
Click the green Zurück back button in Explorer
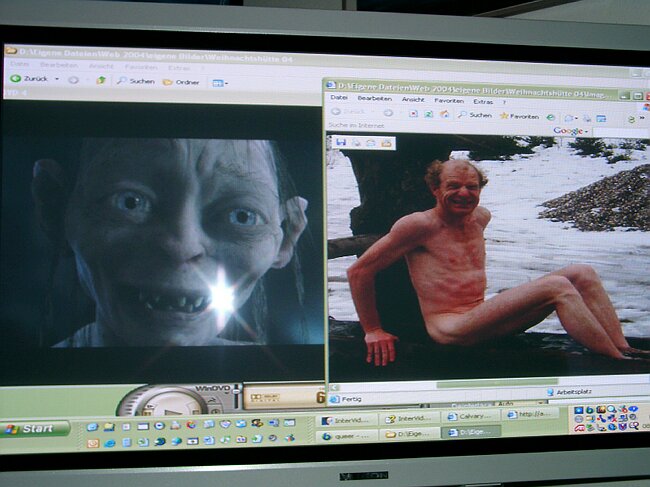click(29, 78)
